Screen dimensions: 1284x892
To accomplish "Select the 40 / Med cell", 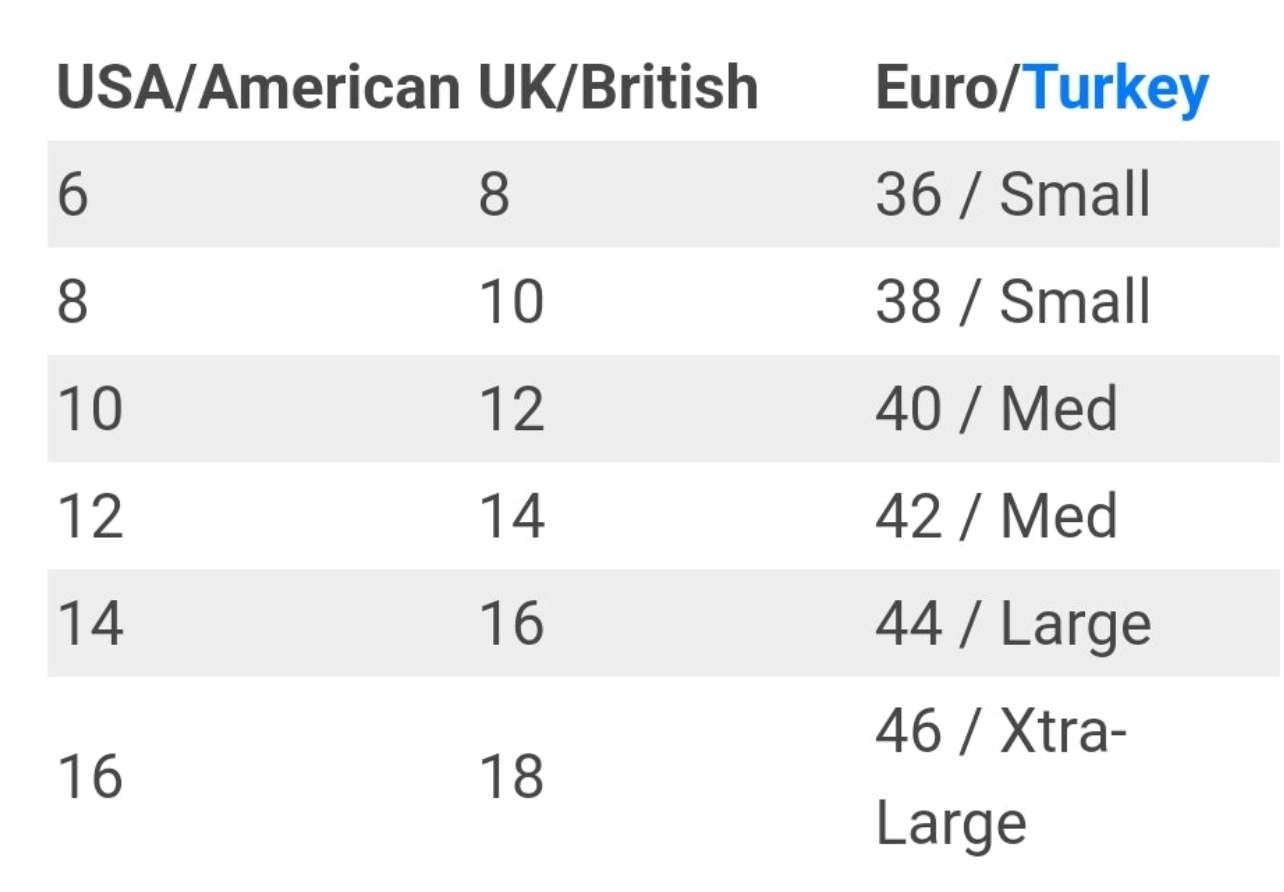I will click(x=997, y=408).
